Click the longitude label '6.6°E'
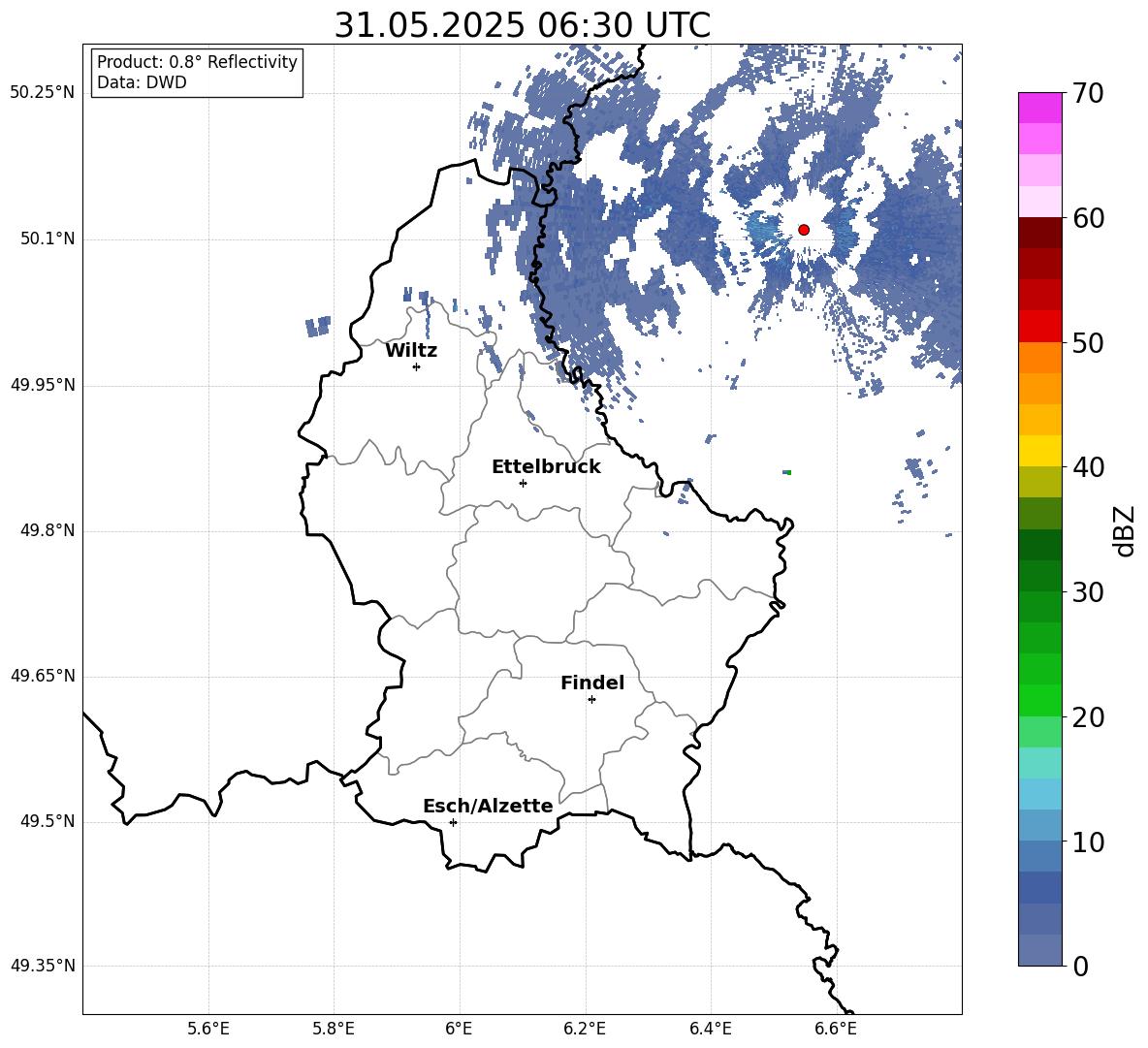1148x1048 pixels. [836, 1029]
